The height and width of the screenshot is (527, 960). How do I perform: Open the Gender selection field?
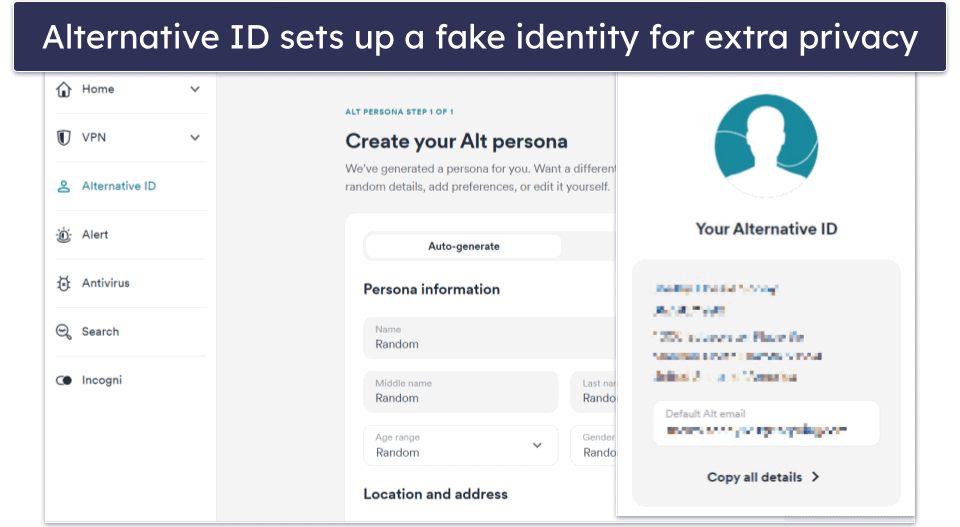(x=593, y=446)
